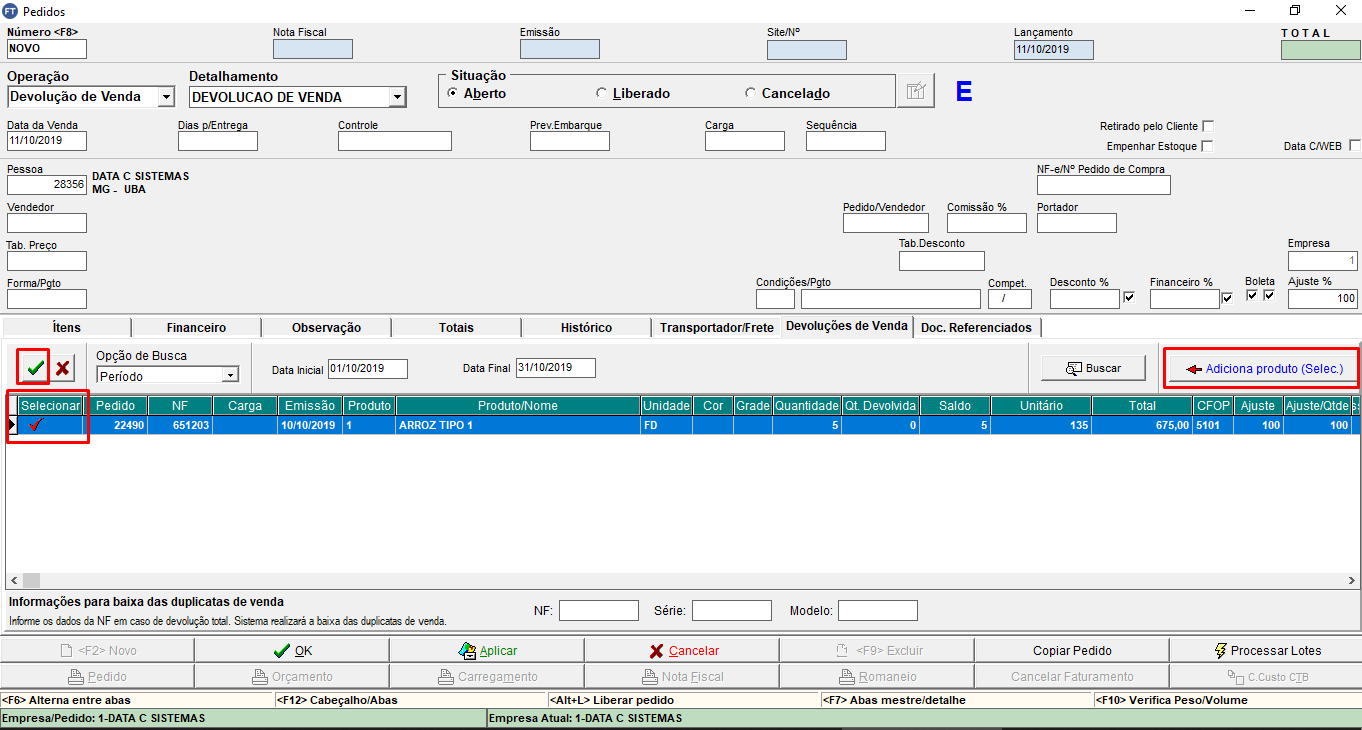This screenshot has width=1362, height=730.
Task: Open the Operação dropdown
Action: coord(166,97)
